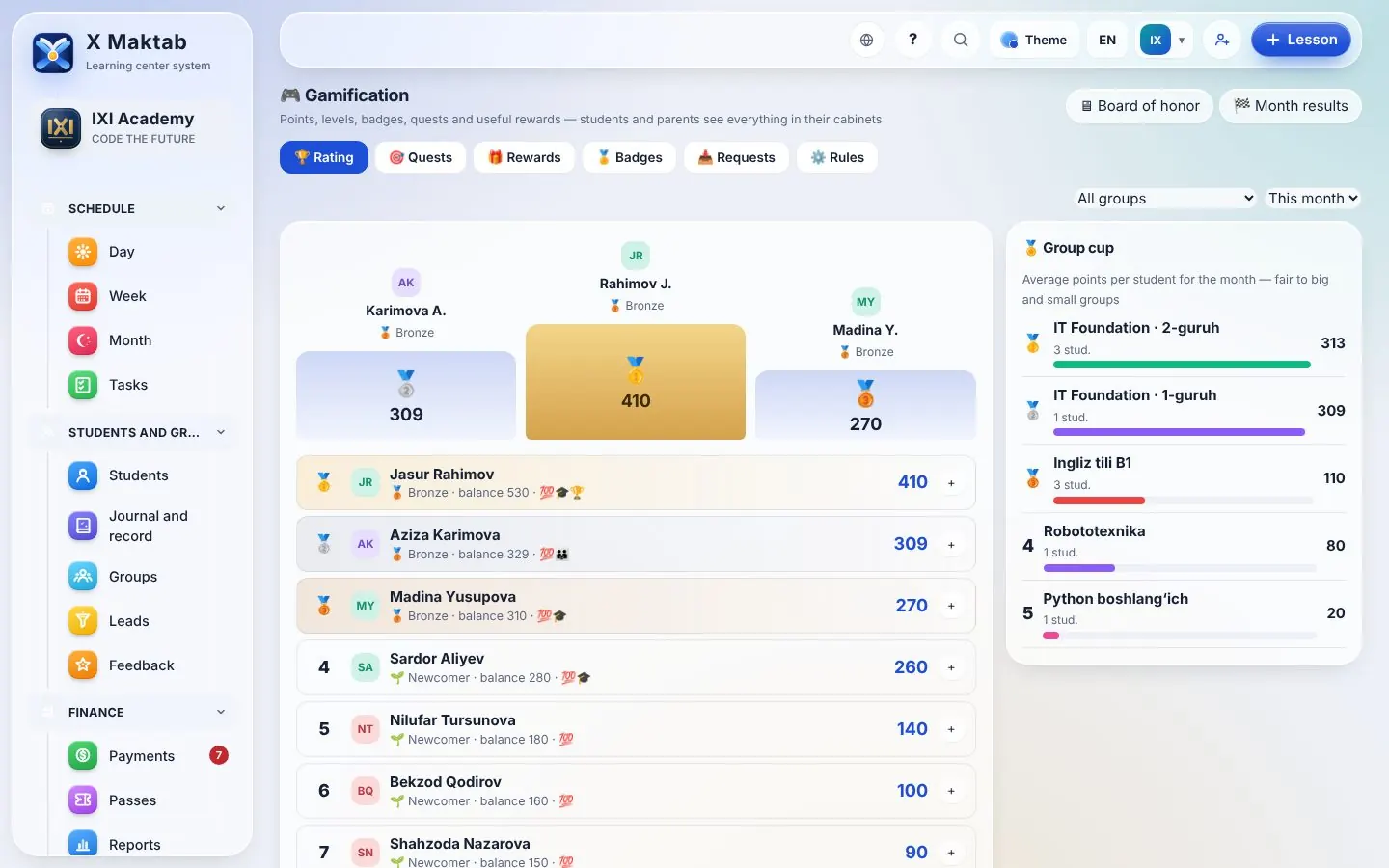The width and height of the screenshot is (1389, 868).
Task: Switch to the Requests tab
Action: pyautogui.click(x=736, y=157)
